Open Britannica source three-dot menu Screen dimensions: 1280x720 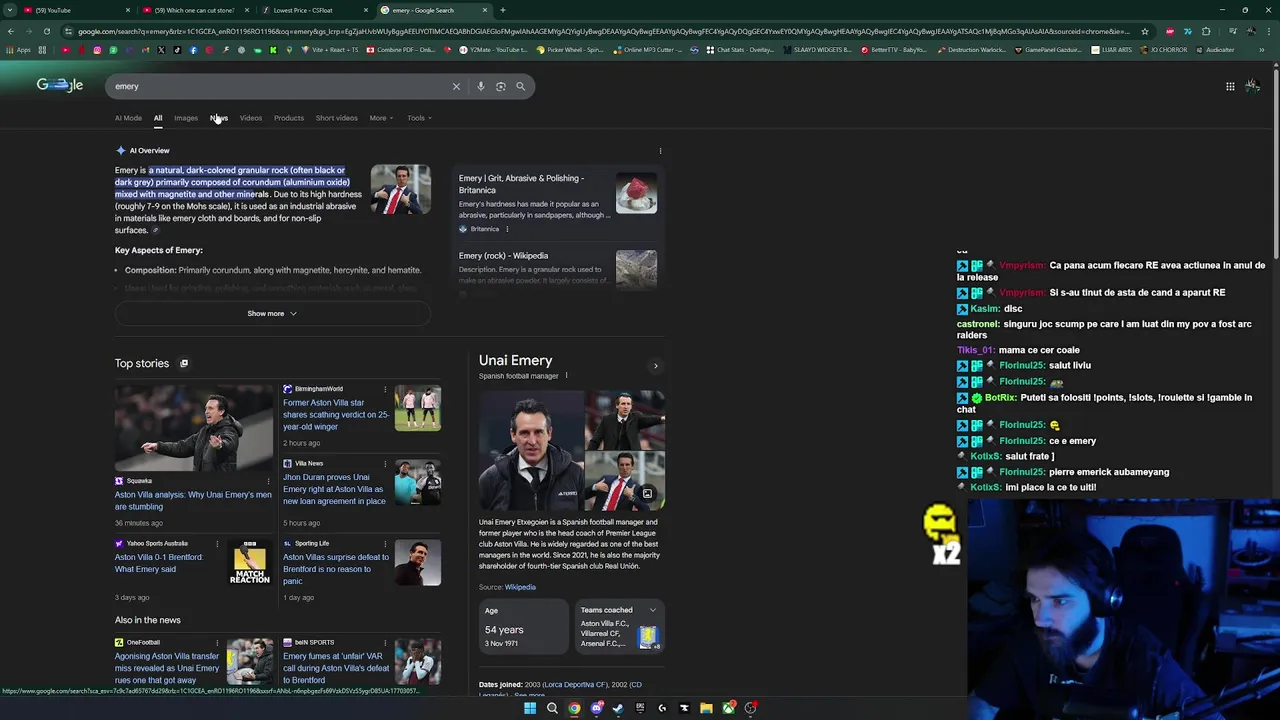[507, 229]
